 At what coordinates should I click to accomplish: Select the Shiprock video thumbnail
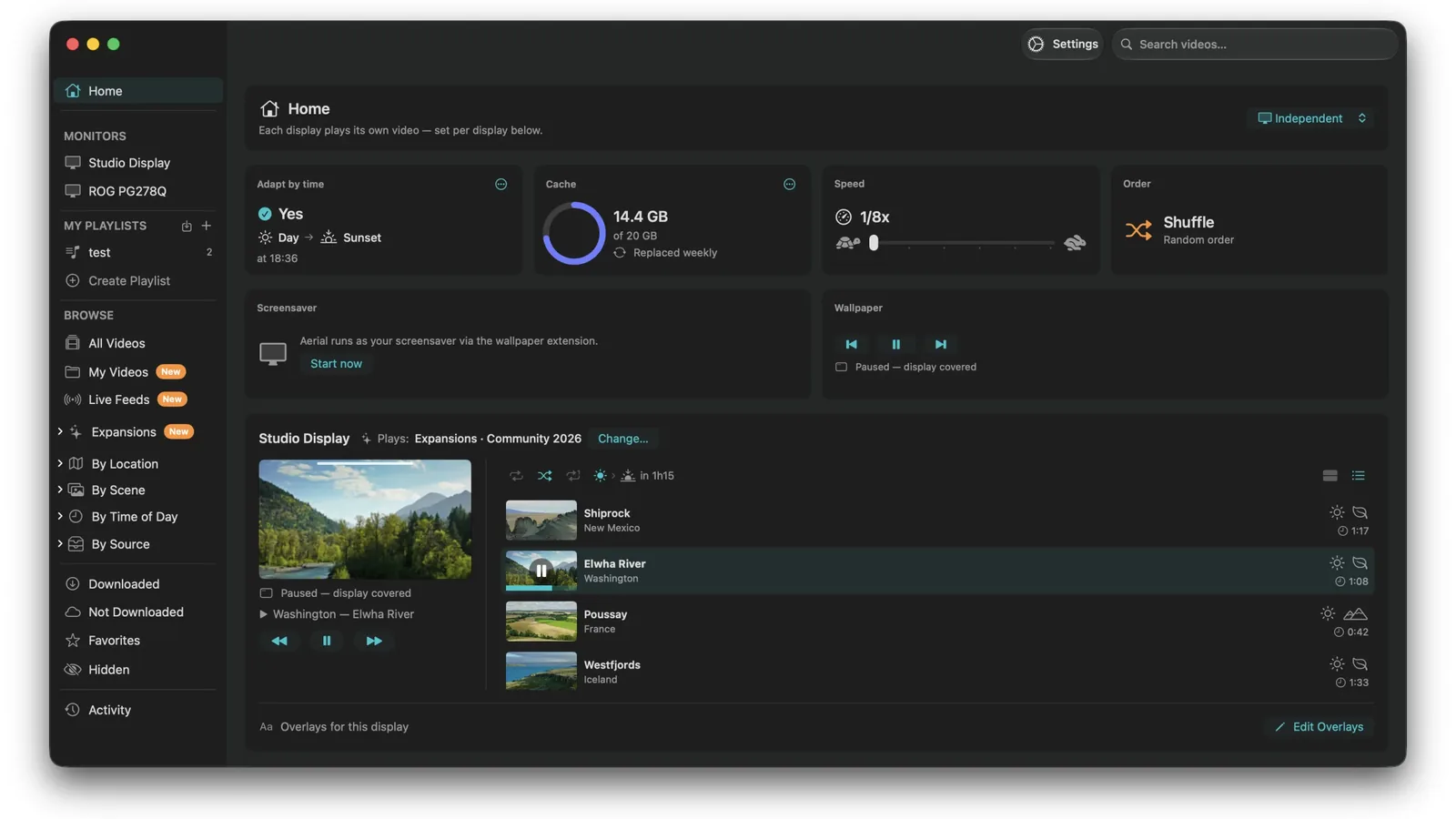click(541, 521)
